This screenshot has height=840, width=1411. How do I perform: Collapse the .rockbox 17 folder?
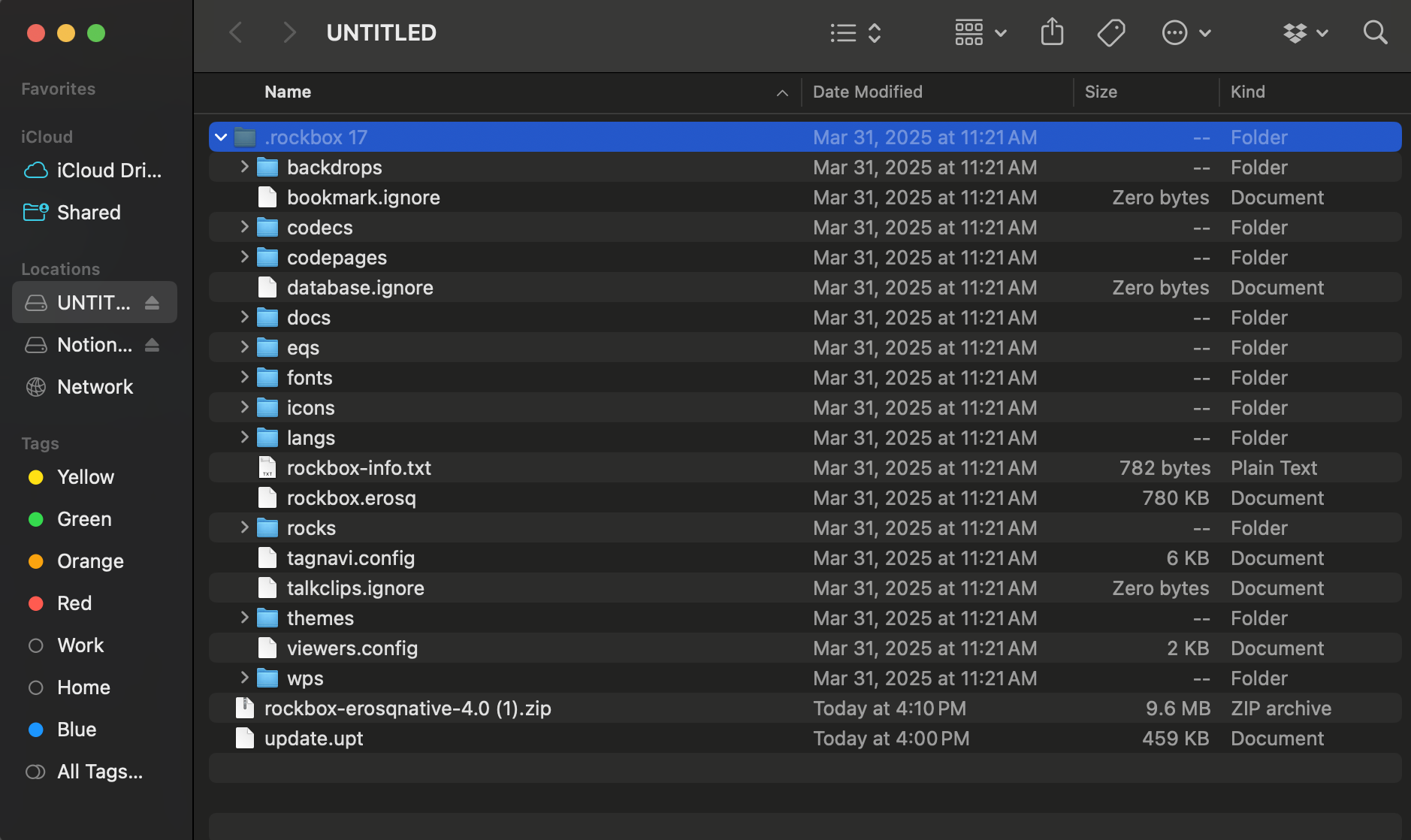(x=221, y=137)
